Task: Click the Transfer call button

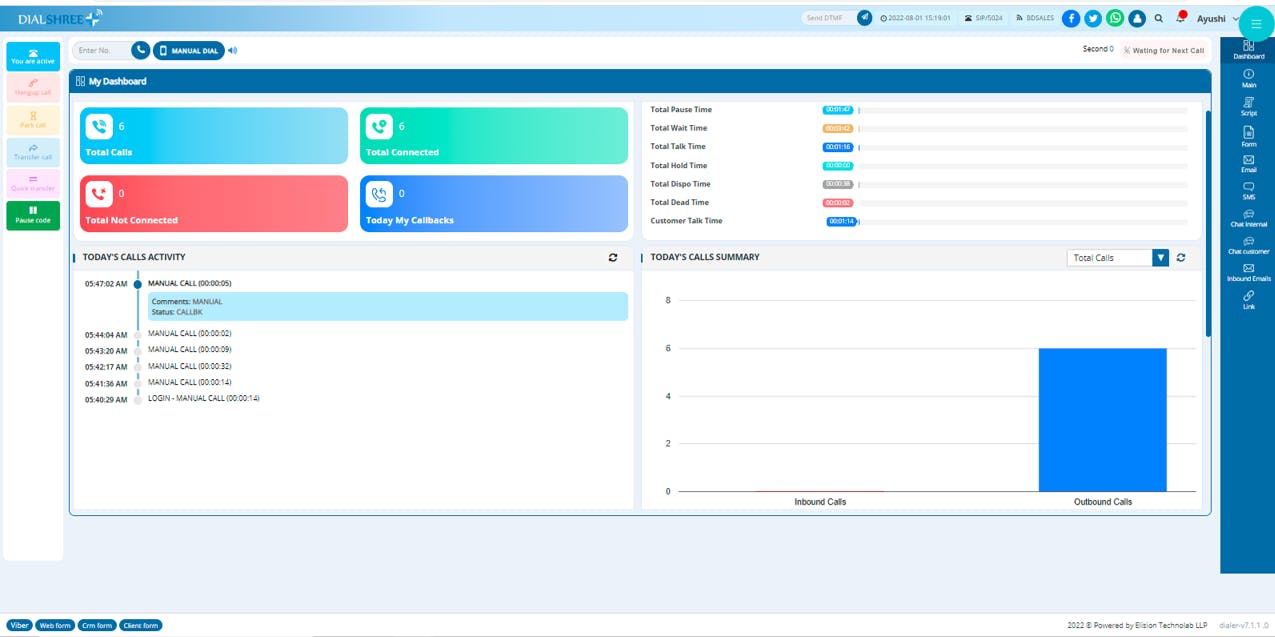Action: pyautogui.click(x=33, y=152)
